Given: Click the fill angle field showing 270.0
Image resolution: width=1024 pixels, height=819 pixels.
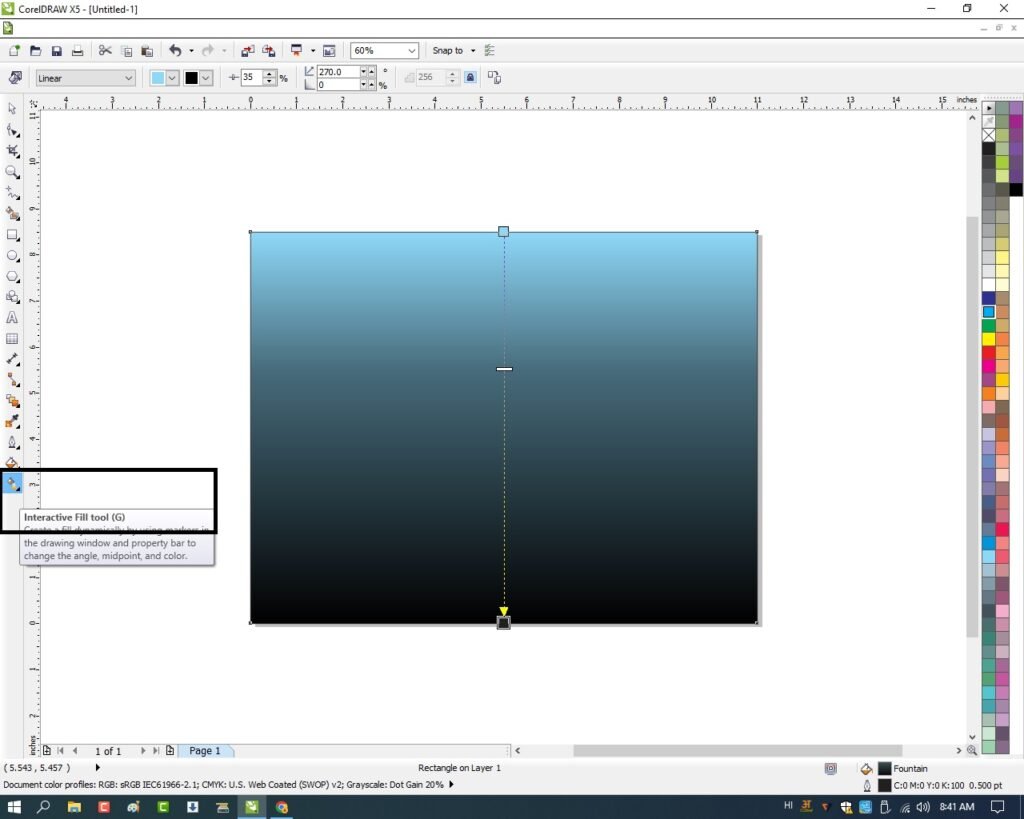Looking at the screenshot, I should pos(338,71).
